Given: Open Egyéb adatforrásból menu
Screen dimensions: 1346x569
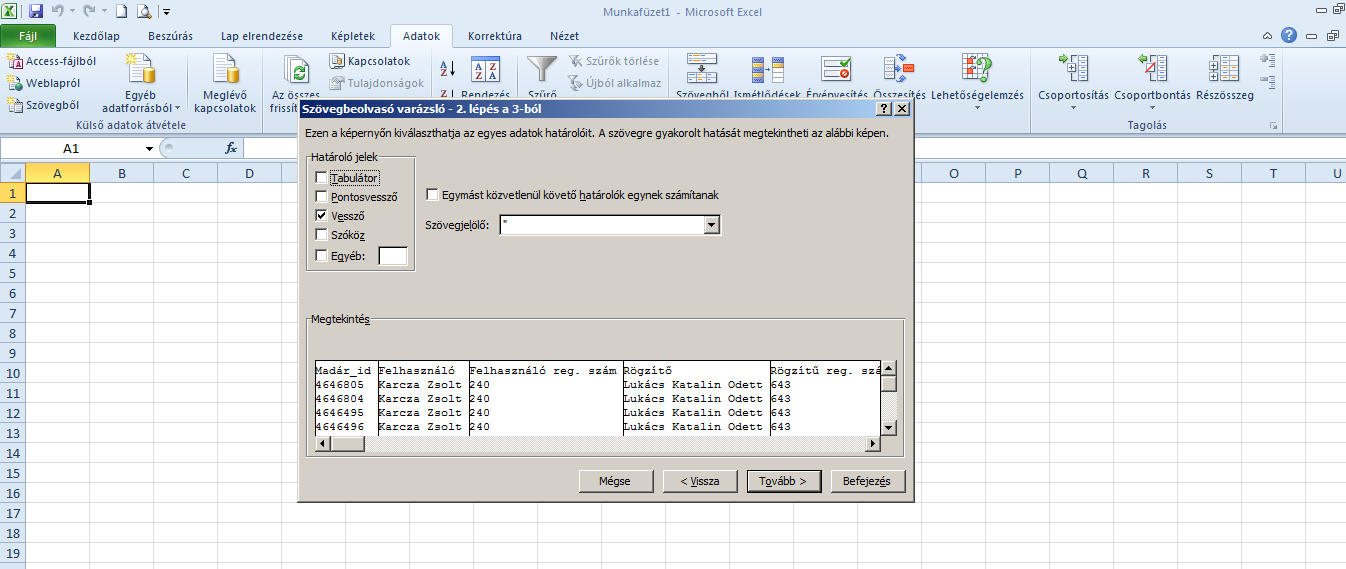Looking at the screenshot, I should 141,84.
